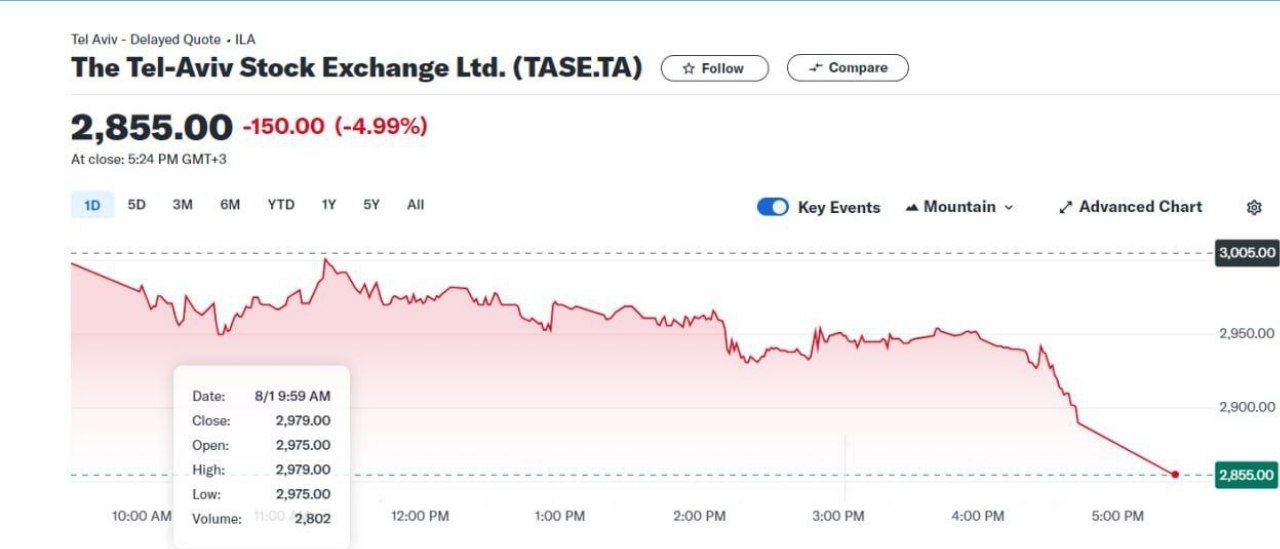This screenshot has height=549, width=1280.
Task: Click the red end-of-line price dot
Action: coord(1175,474)
